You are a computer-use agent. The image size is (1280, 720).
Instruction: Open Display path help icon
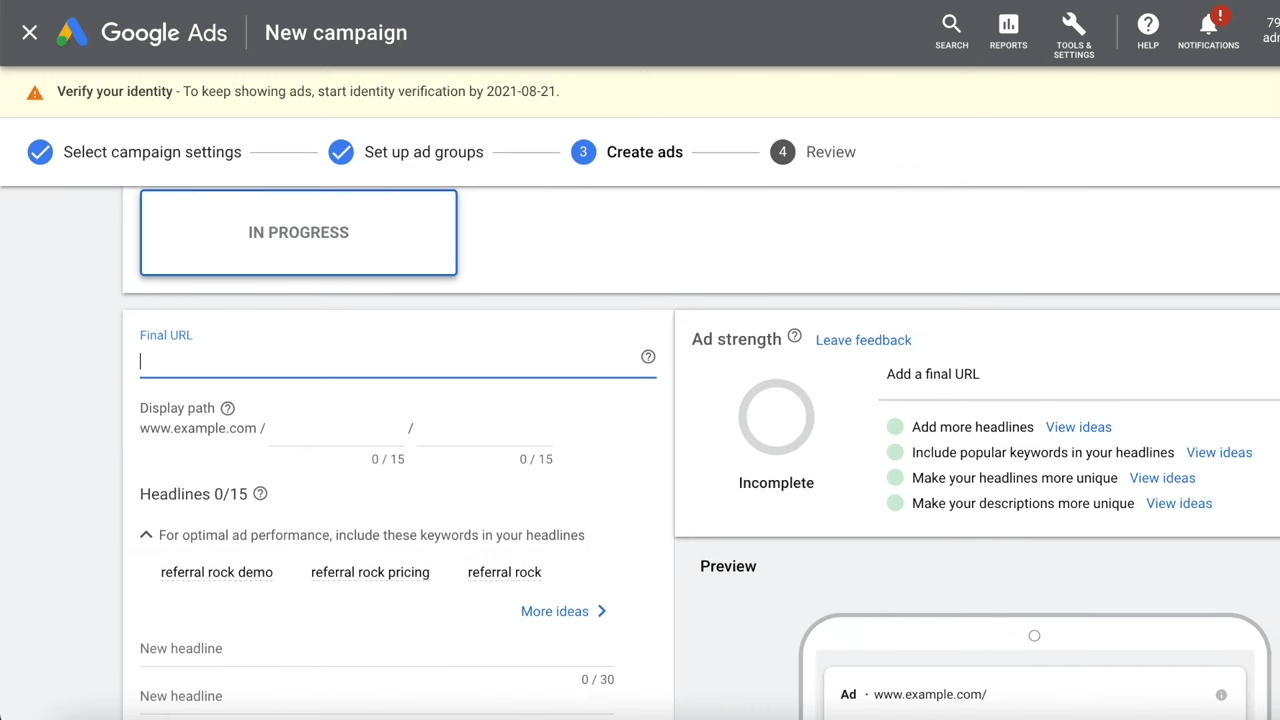(227, 408)
